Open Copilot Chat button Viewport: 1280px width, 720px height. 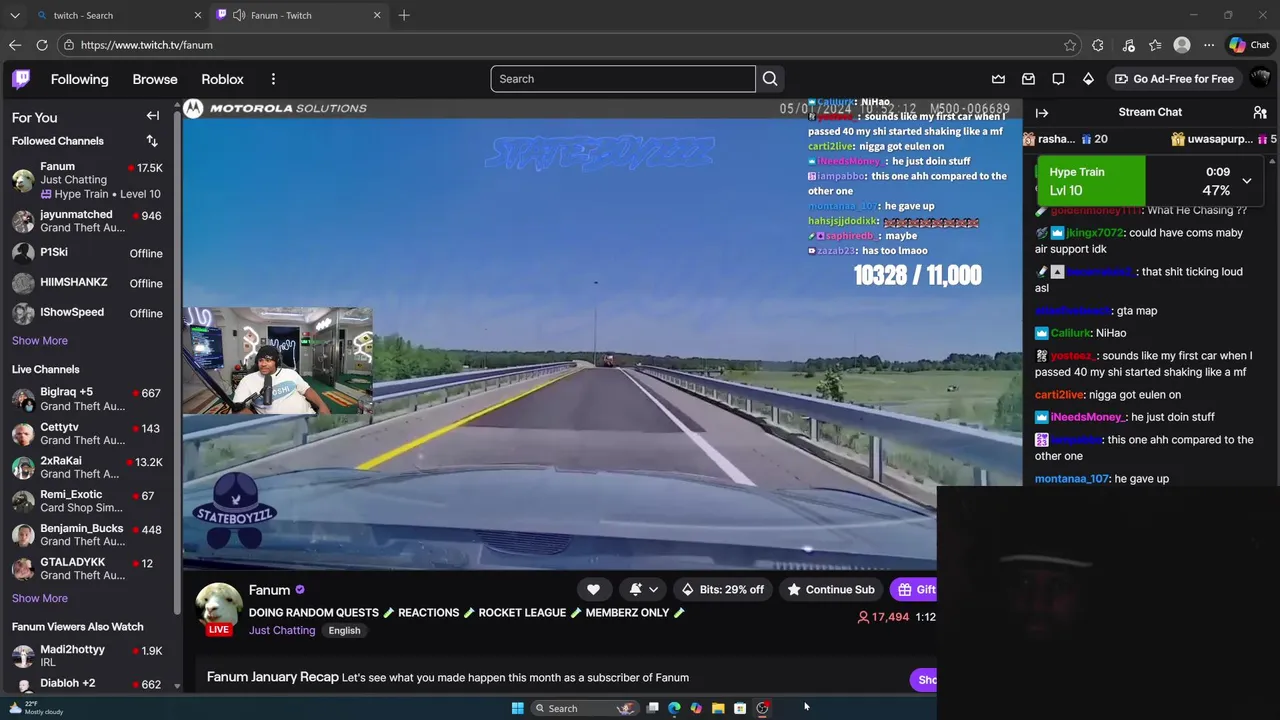[1249, 45]
